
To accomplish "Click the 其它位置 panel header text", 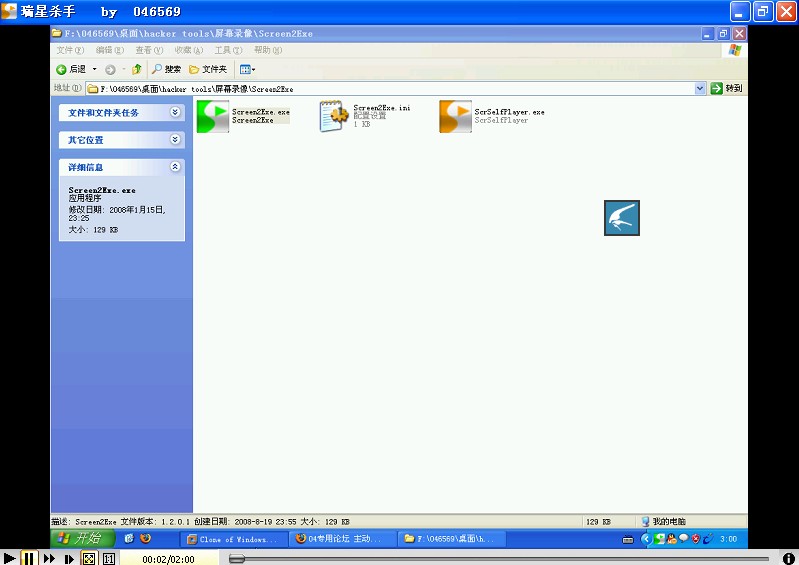I will point(86,140).
